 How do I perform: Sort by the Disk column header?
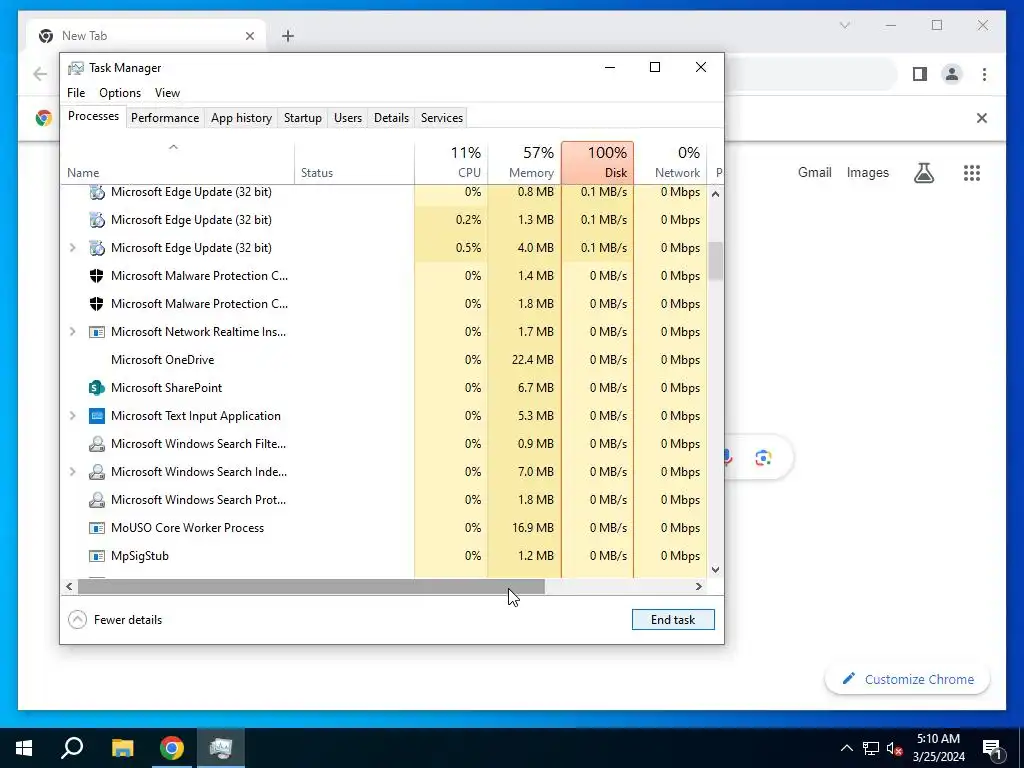598,163
